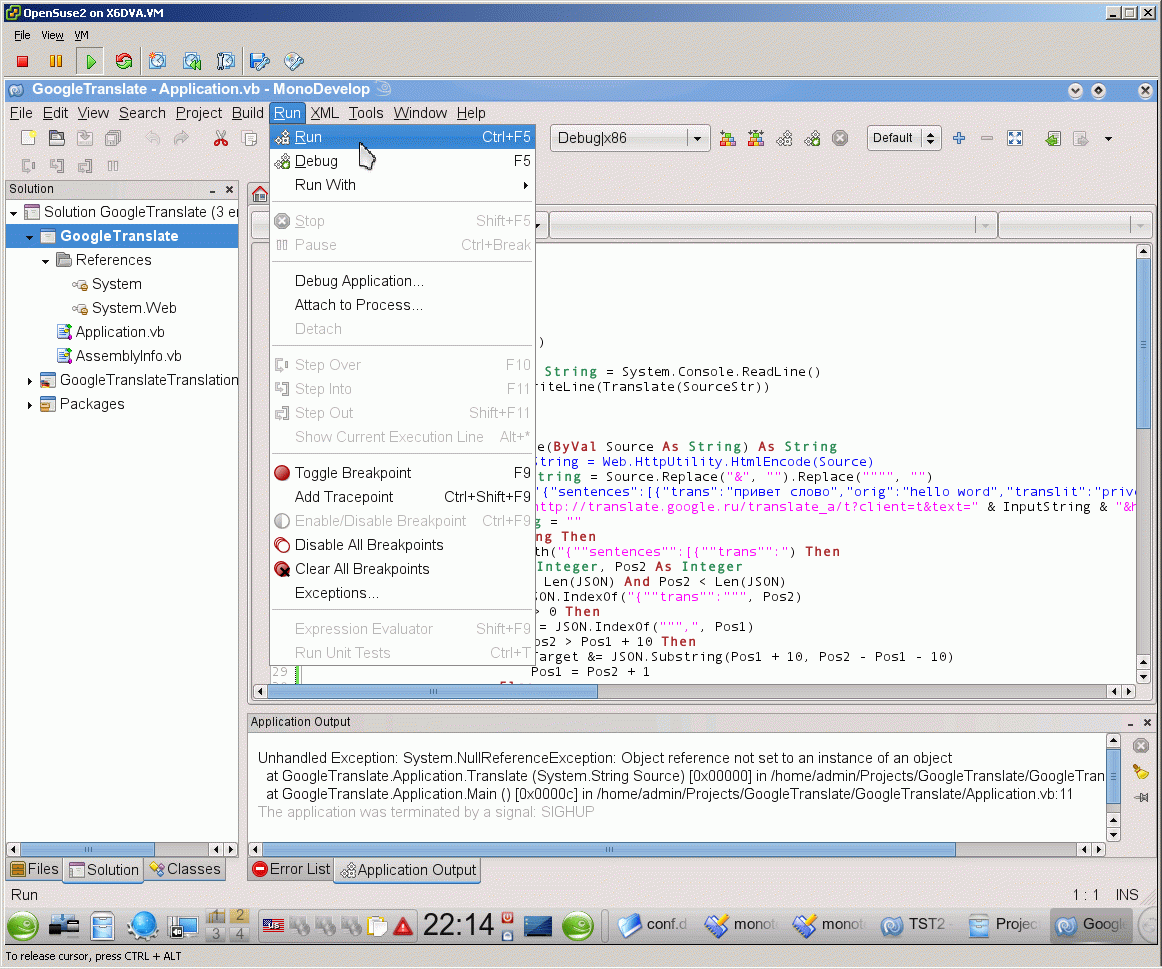Click the editor vertical scrollbar thumb

[1143, 343]
